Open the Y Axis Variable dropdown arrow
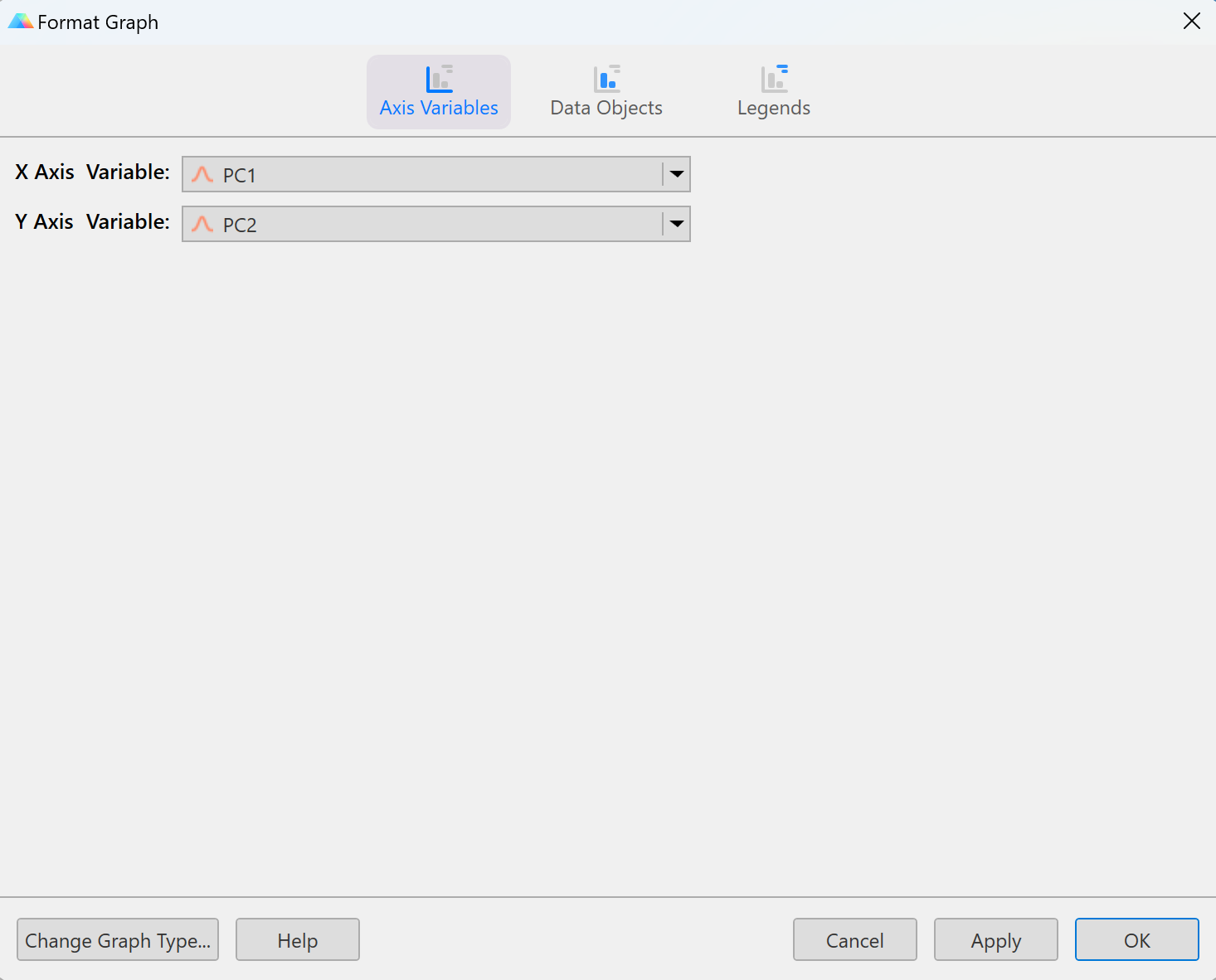 point(677,224)
